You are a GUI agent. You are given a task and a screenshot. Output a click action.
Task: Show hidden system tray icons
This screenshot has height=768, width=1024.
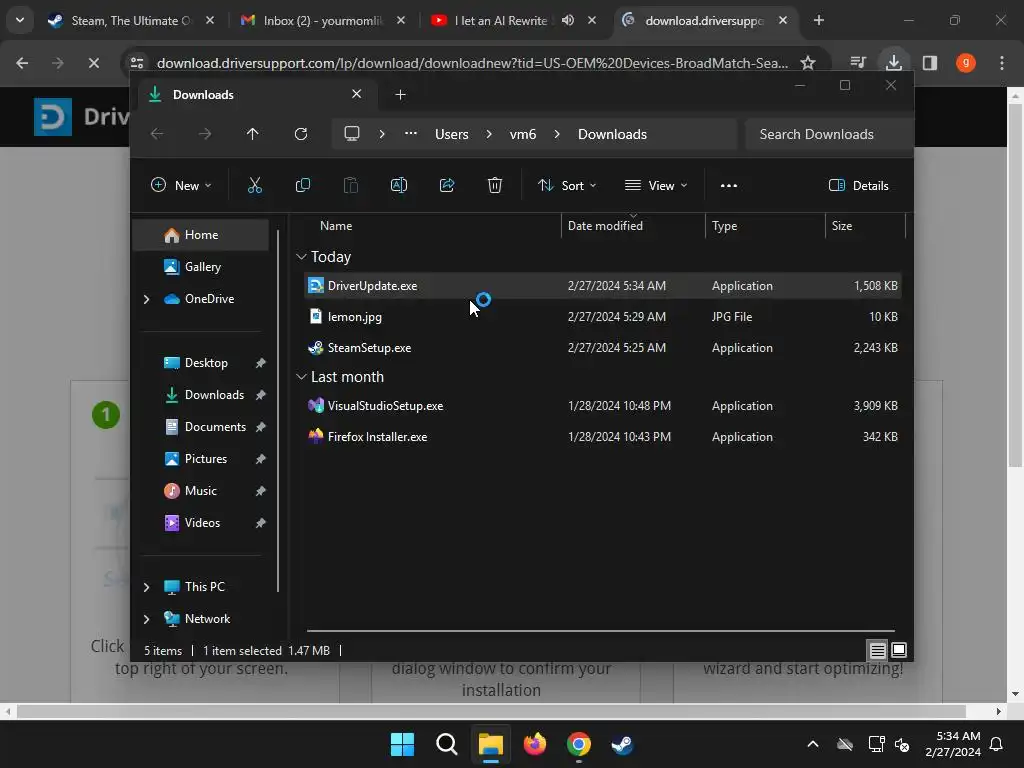click(x=813, y=744)
